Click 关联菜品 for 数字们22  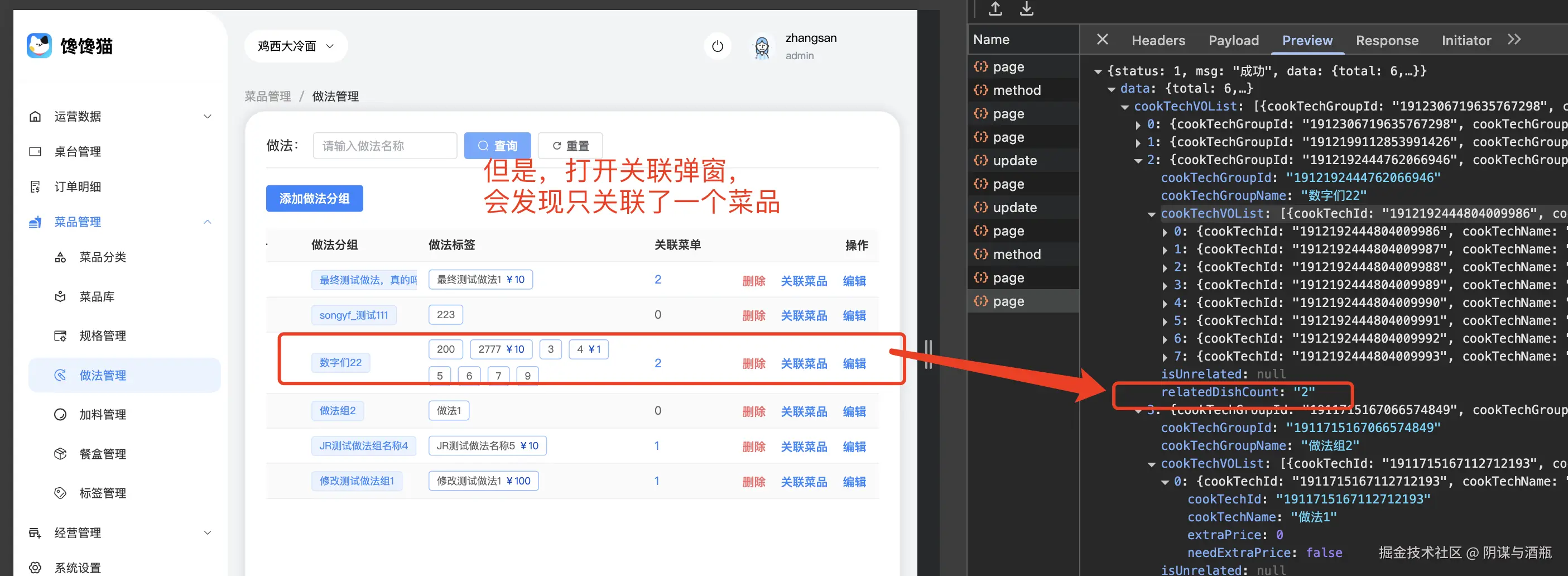pos(804,364)
